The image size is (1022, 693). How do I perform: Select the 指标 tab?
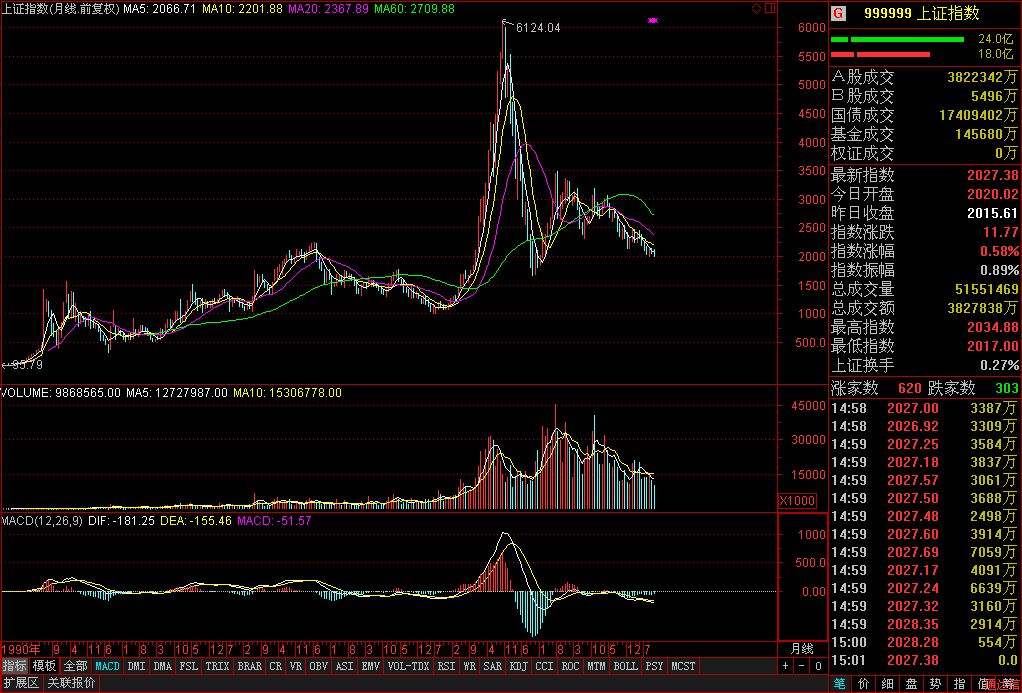(14, 666)
